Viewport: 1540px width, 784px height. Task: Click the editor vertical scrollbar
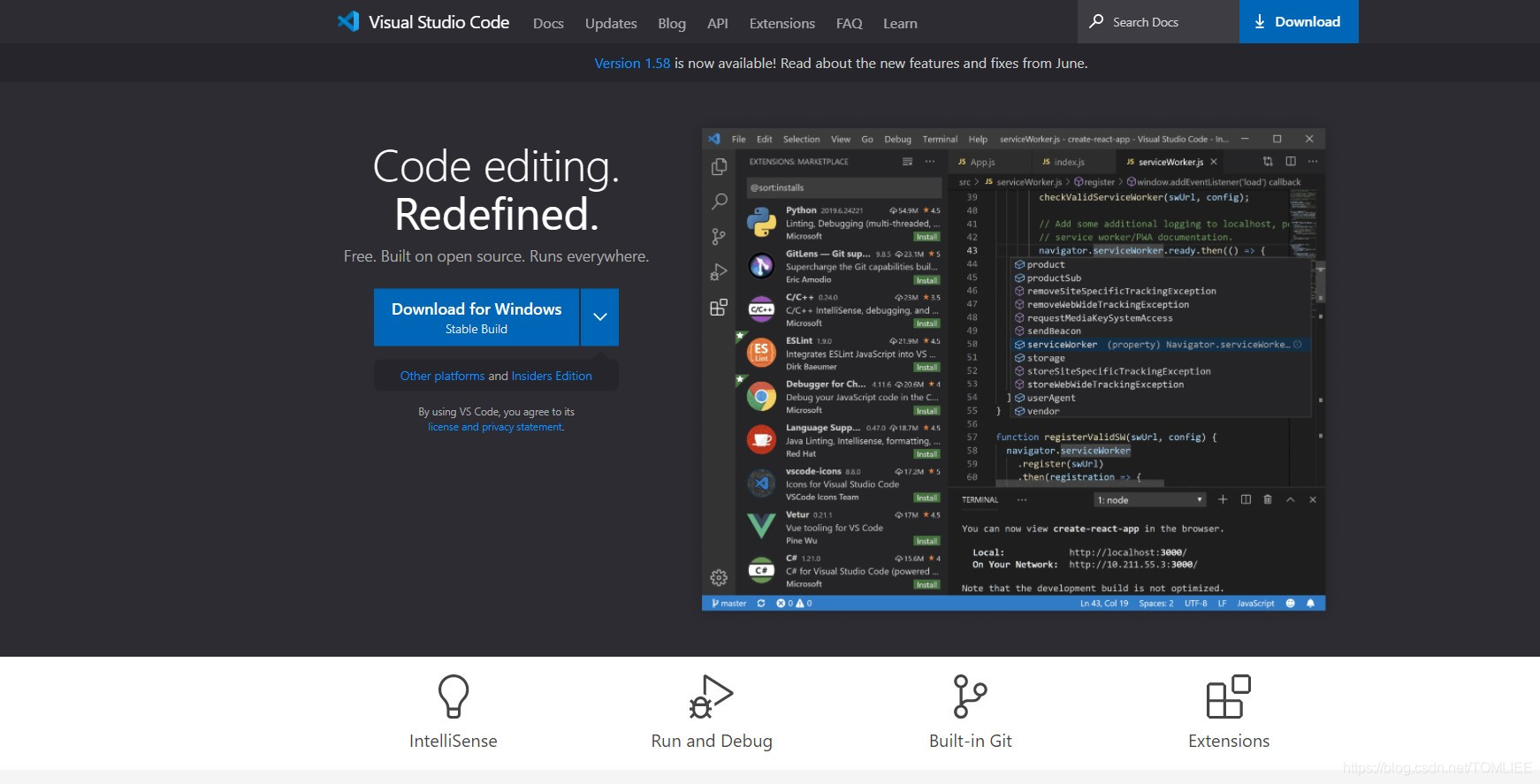tap(1320, 283)
